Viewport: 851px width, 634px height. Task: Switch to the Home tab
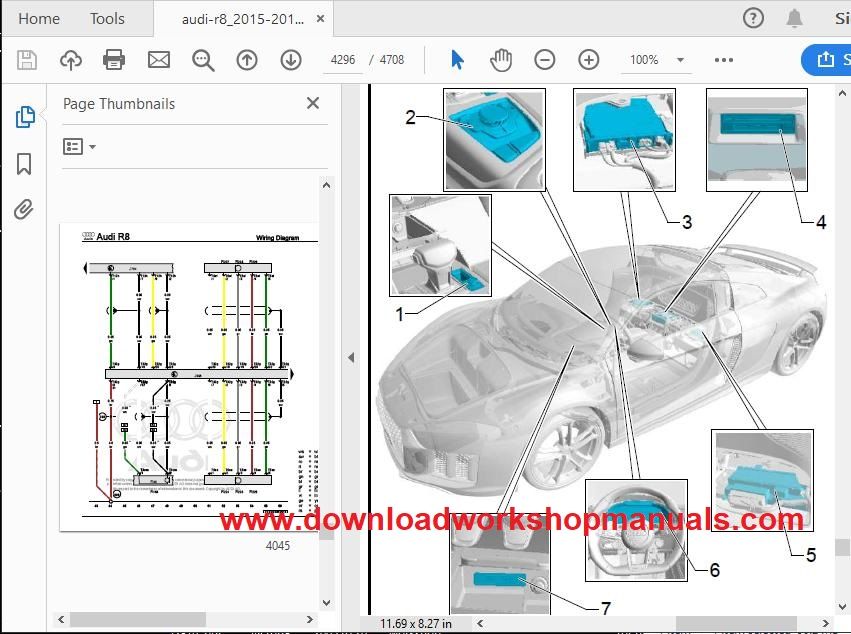(39, 19)
